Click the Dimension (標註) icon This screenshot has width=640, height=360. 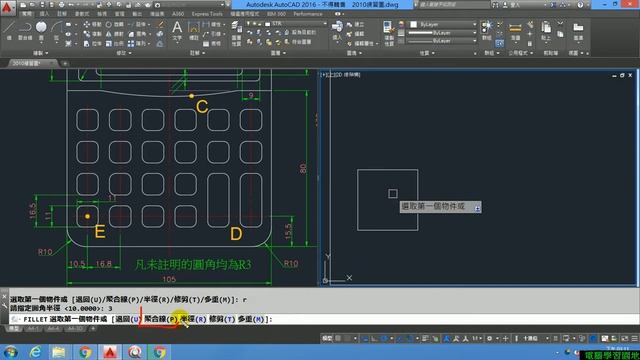click(194, 30)
